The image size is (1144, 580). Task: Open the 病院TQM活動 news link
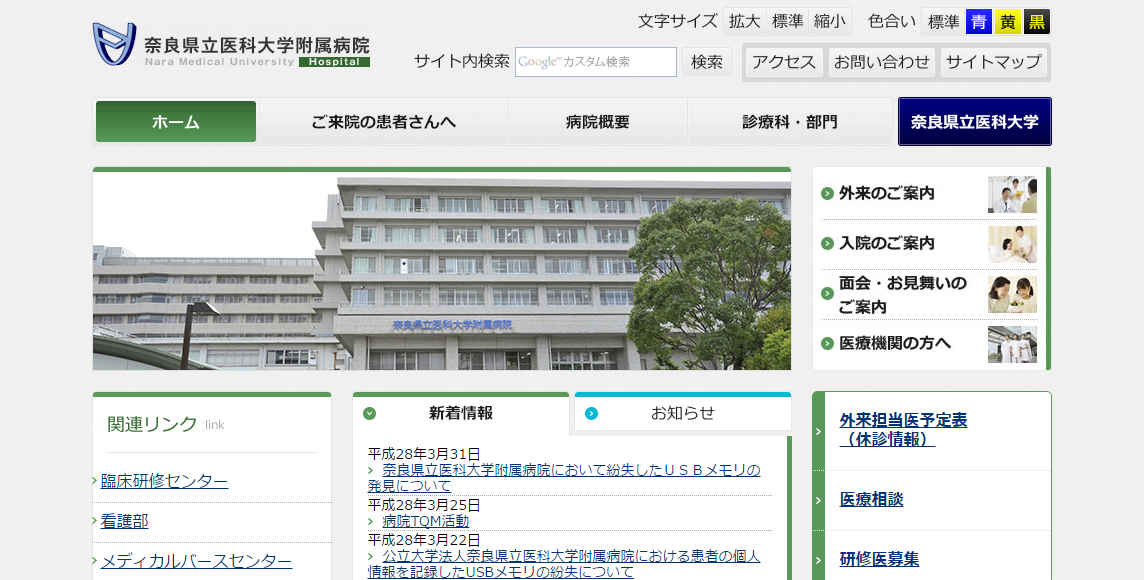pos(426,521)
